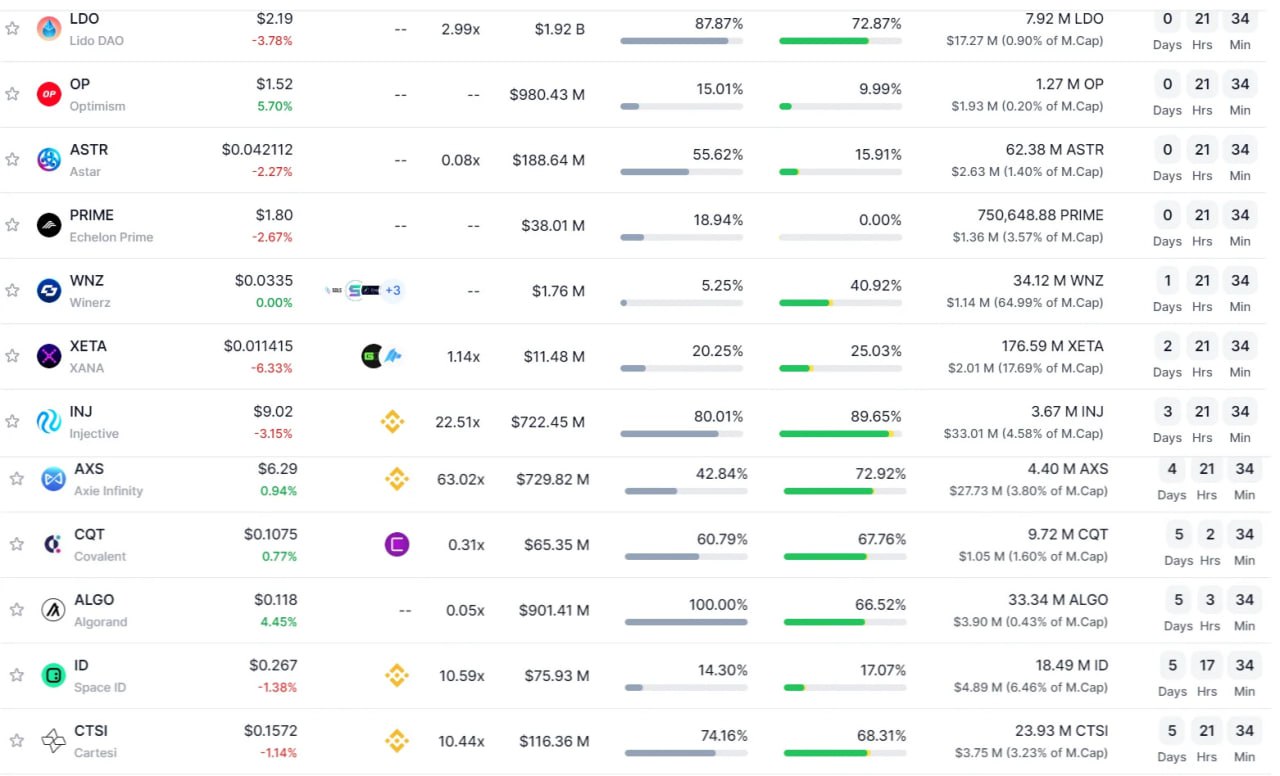This screenshot has height=776, width=1280.
Task: Star the XETA XANA row
Action: [12, 356]
